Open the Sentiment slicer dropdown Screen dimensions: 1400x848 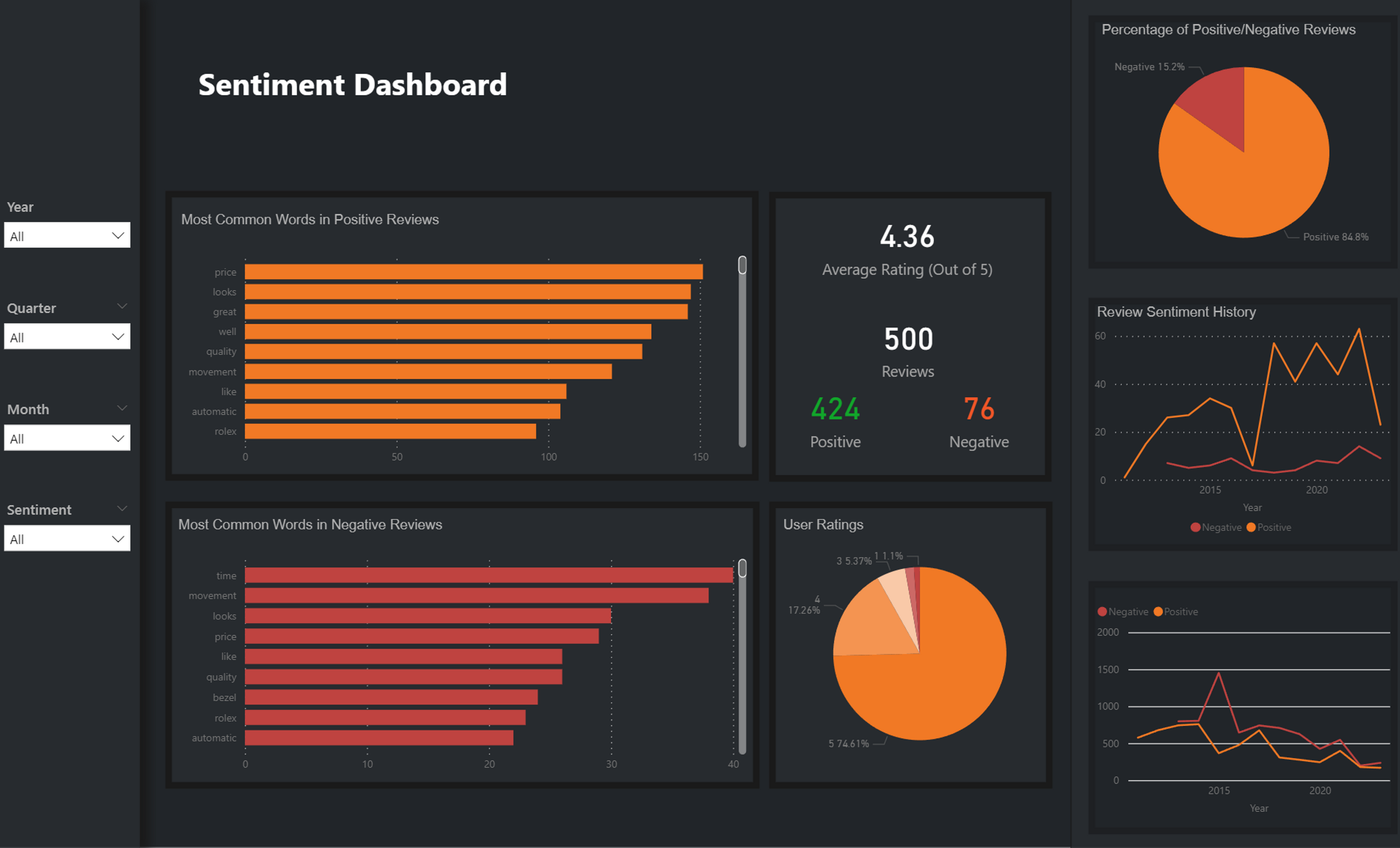pyautogui.click(x=67, y=539)
